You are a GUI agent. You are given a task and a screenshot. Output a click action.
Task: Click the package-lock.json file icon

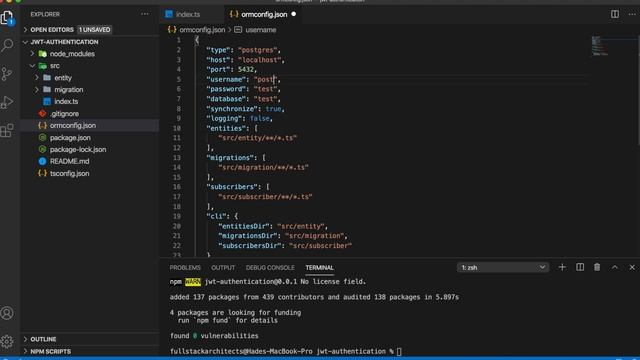[x=42, y=149]
